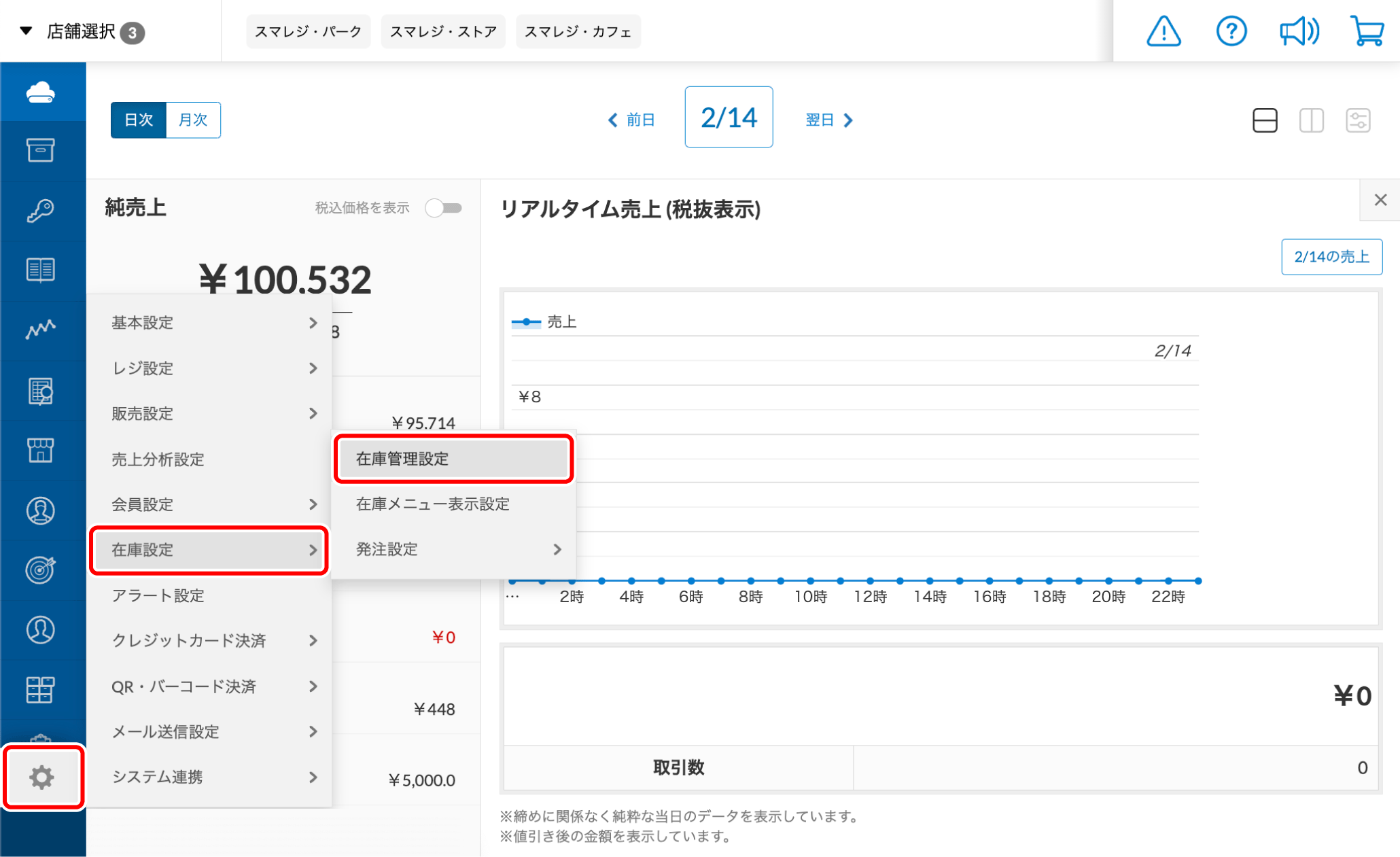
Task: Select アラート設定 menu item
Action: click(211, 595)
